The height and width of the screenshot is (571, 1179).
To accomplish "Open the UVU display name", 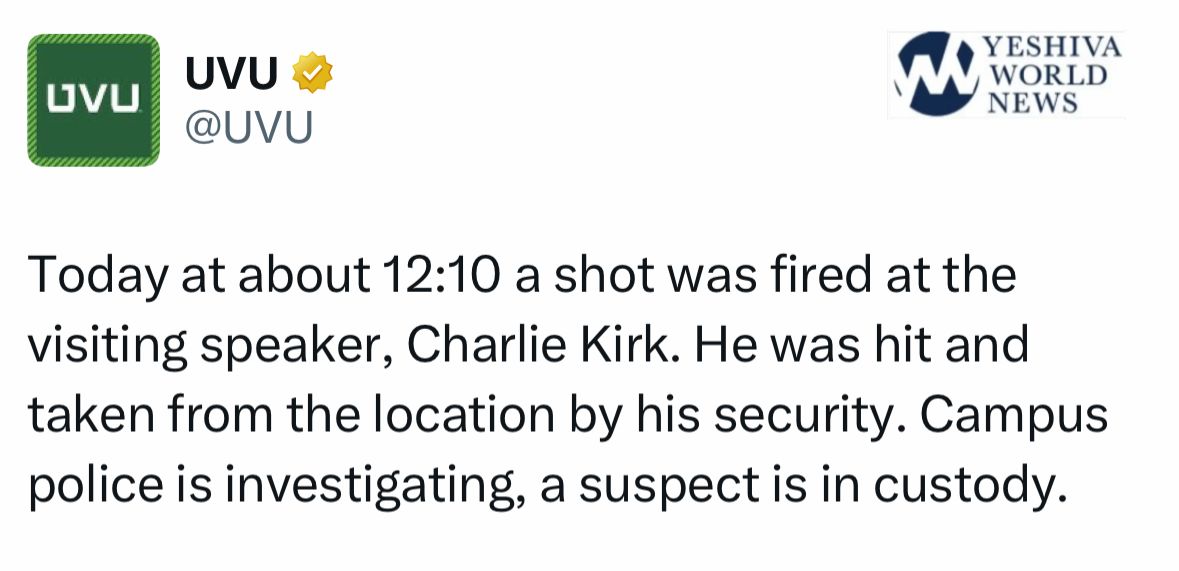I will click(x=232, y=73).
